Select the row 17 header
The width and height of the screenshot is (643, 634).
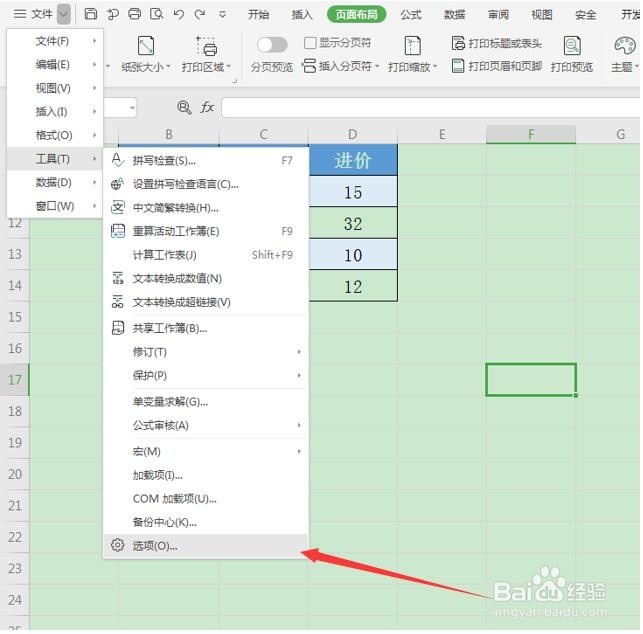(x=15, y=380)
